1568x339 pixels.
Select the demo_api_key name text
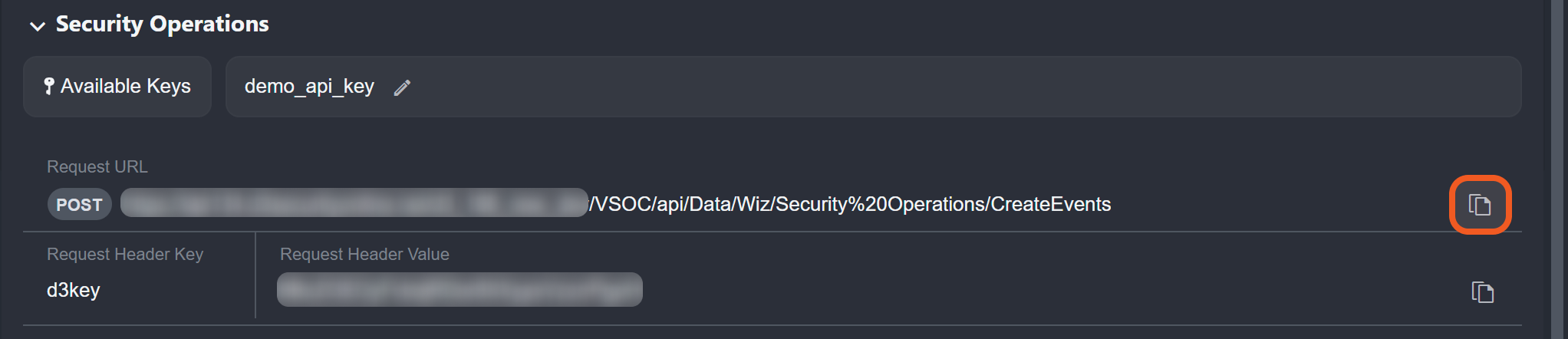[x=309, y=87]
